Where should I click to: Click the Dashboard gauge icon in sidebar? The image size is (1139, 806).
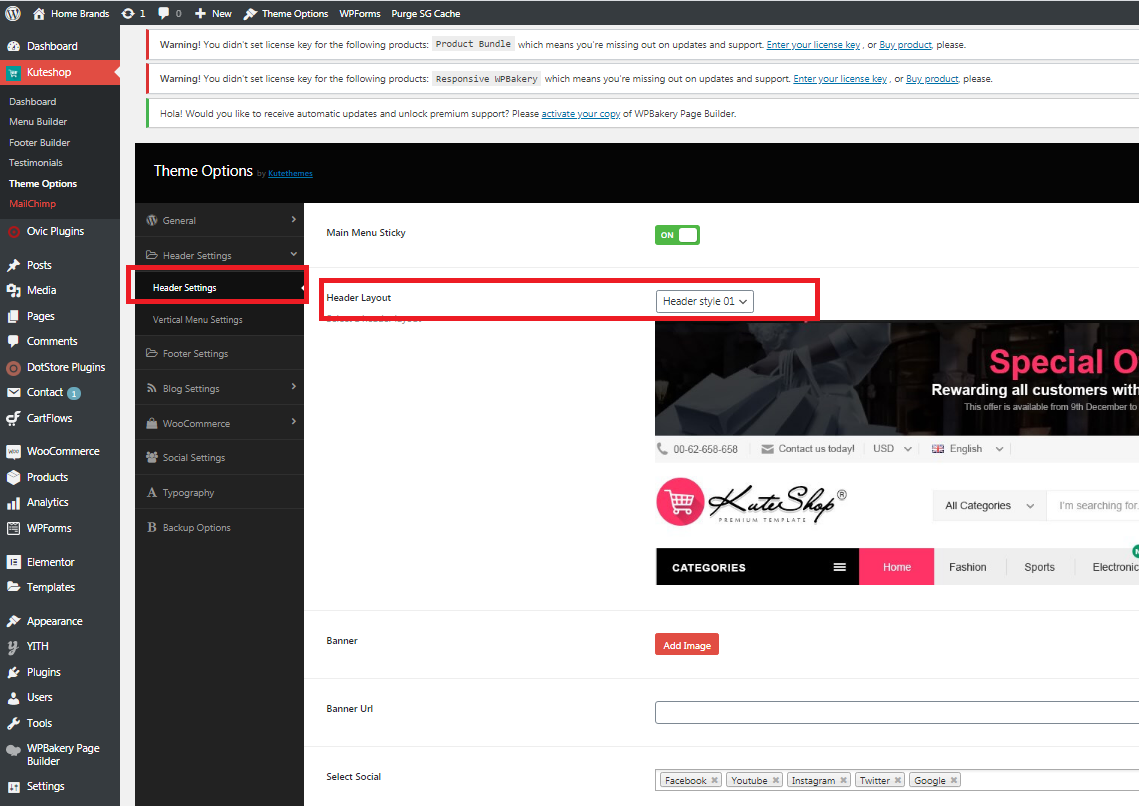point(13,46)
